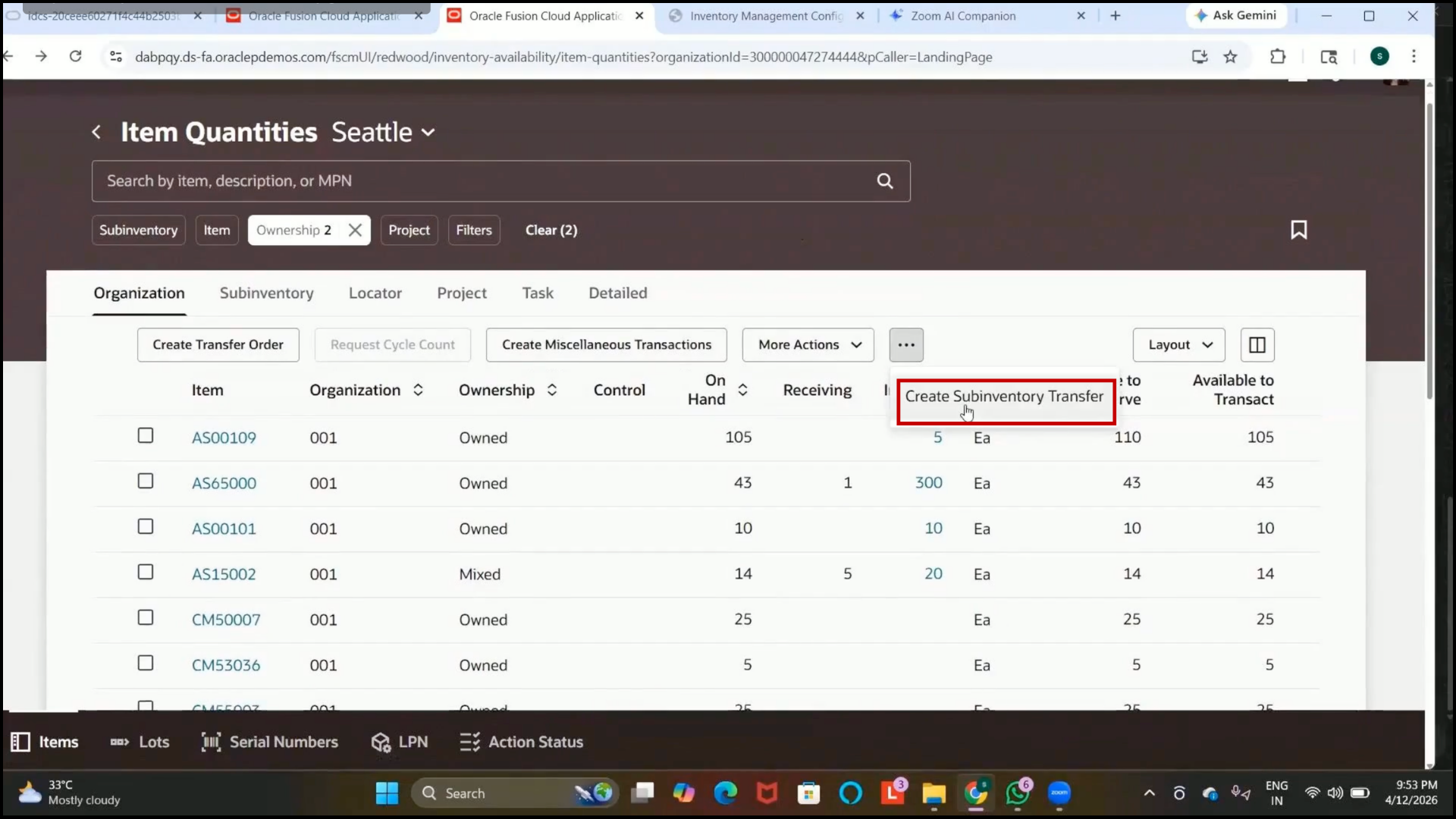
Task: Toggle the column split view icon
Action: (1257, 345)
